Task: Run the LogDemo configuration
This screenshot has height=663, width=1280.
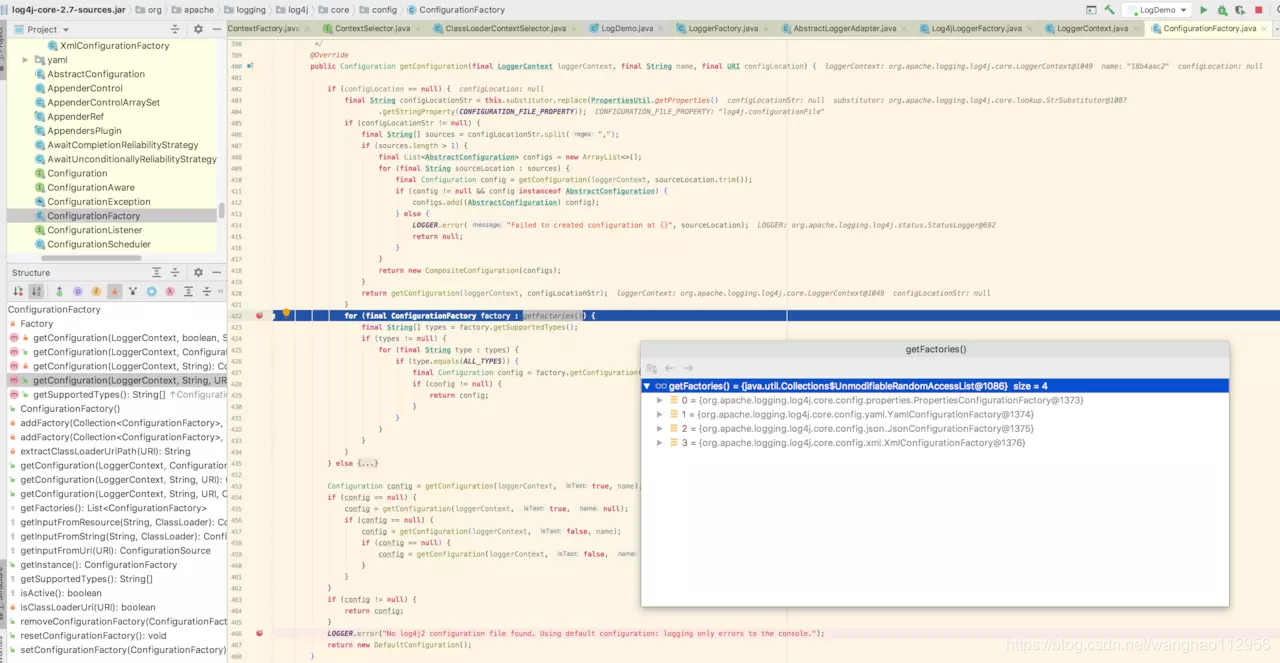Action: tap(1203, 10)
